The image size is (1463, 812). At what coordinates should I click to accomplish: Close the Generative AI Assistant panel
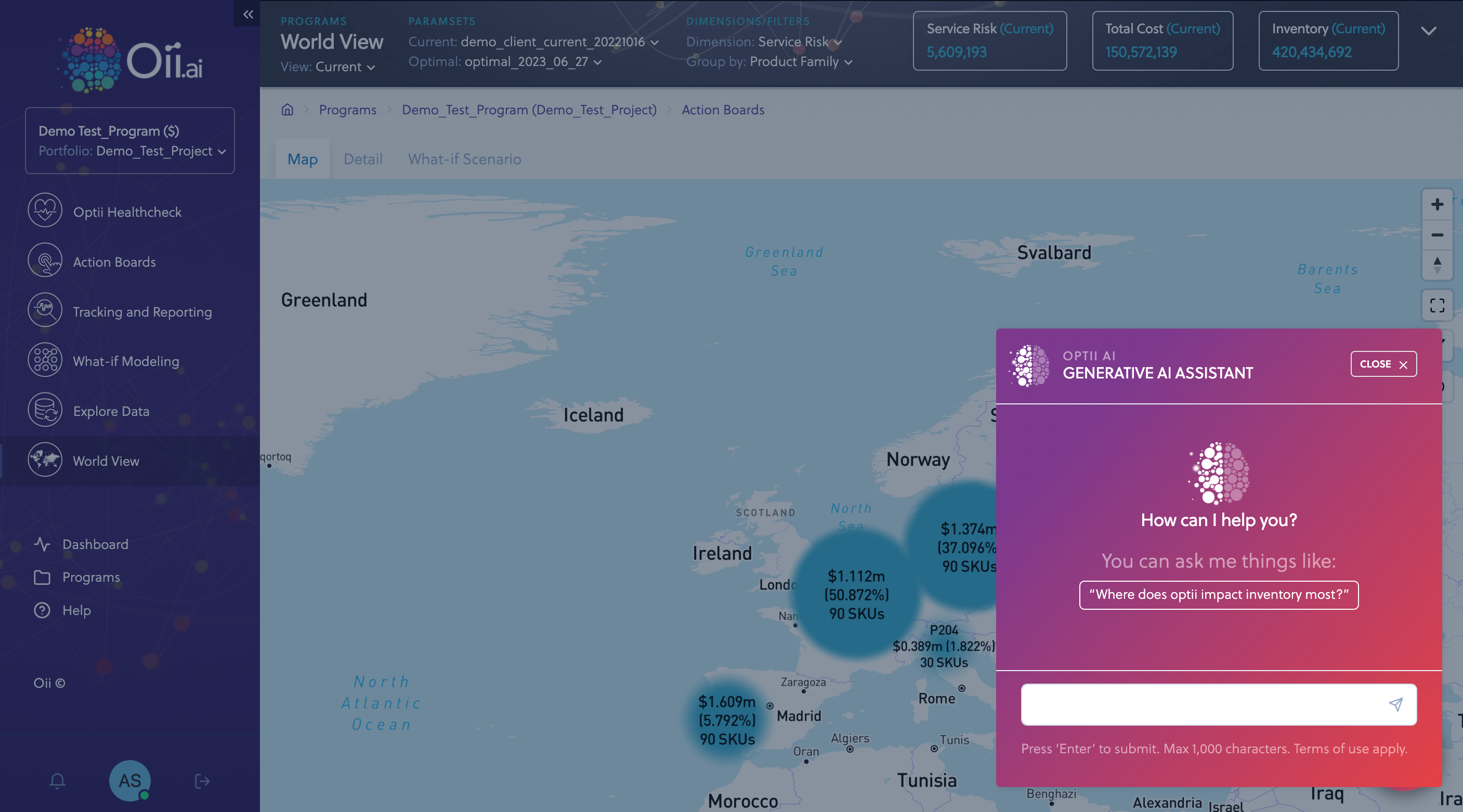tap(1383, 364)
